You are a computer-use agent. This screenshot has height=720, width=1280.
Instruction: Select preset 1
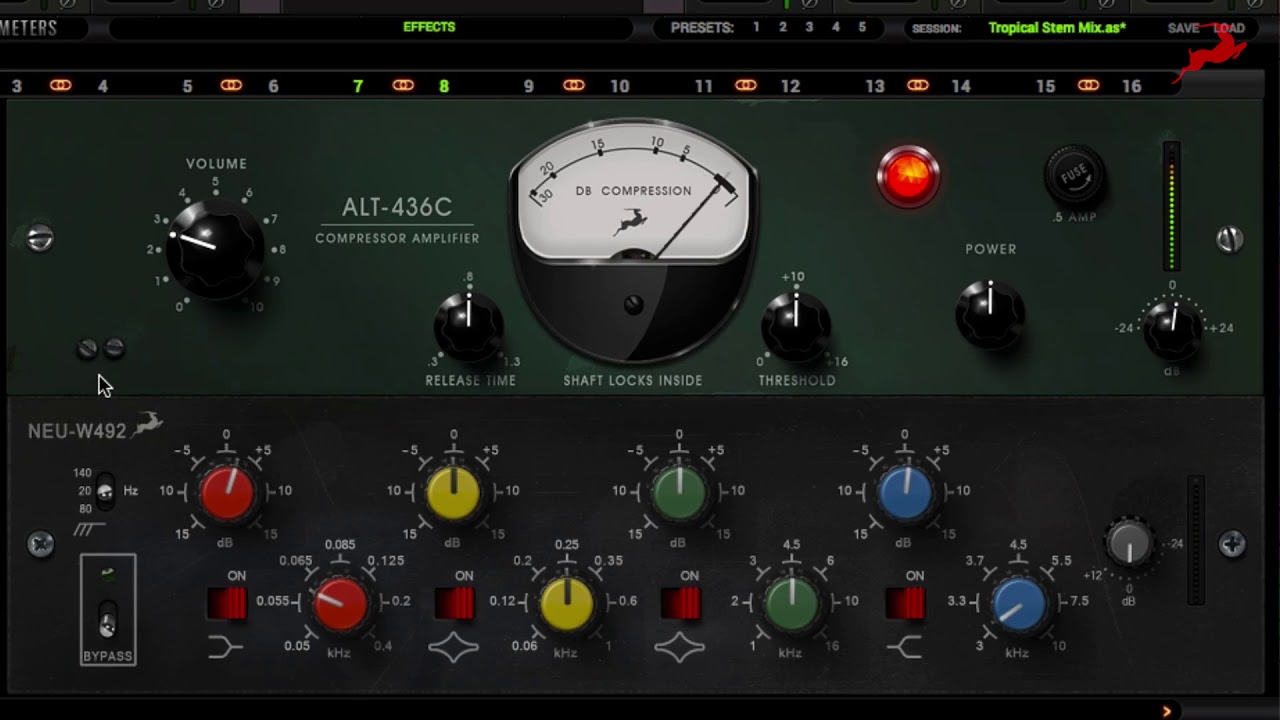click(756, 28)
